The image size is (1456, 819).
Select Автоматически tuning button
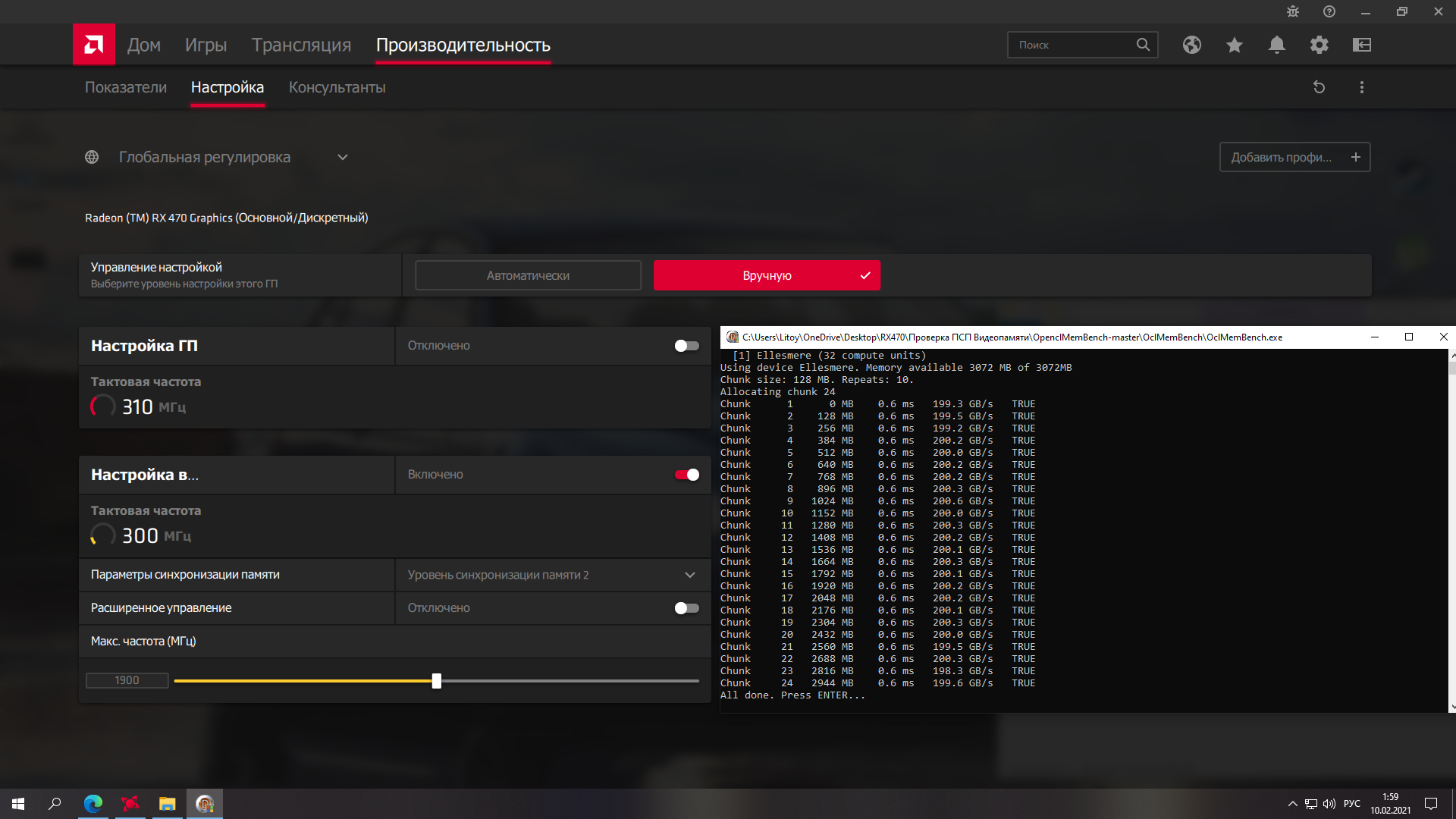click(x=528, y=275)
